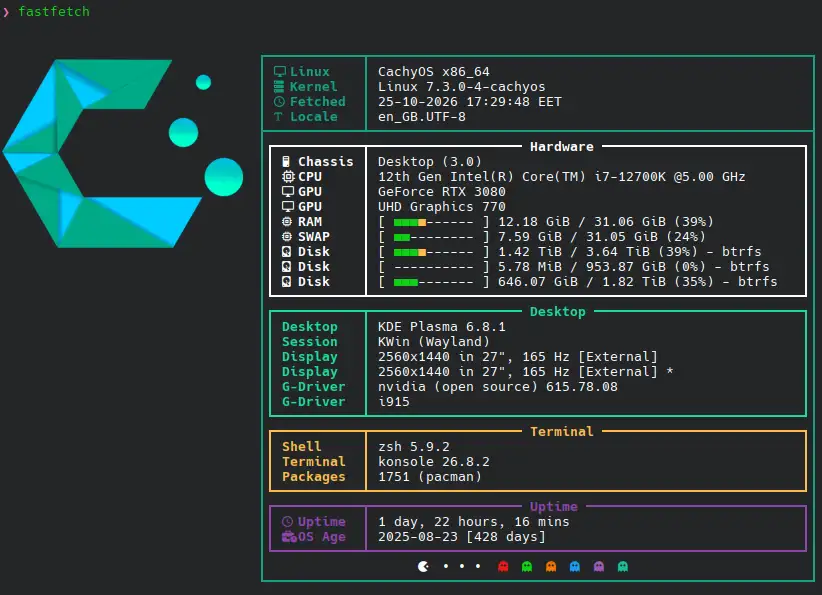Screen dimensions: 822x595
Task: Click the green ghost icon
Action: (527, 567)
